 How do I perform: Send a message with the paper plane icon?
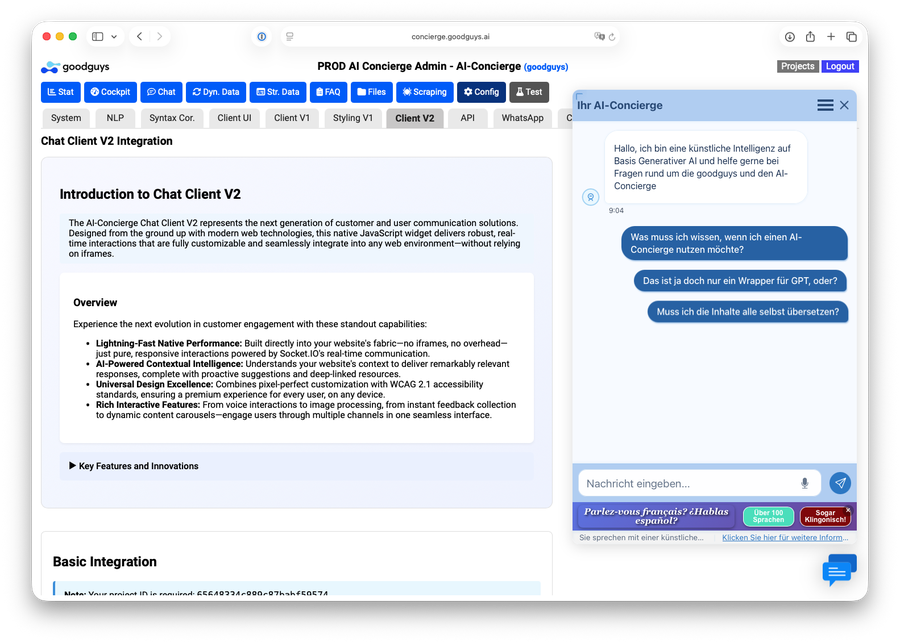(840, 482)
